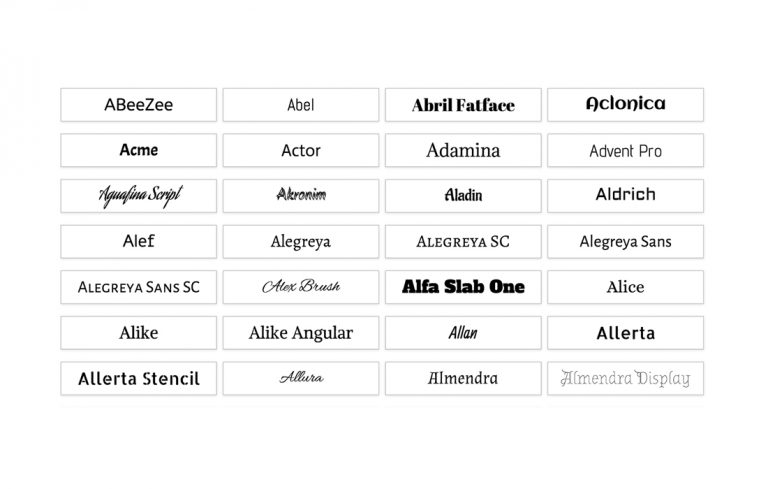Select the Alfa Slab One font

point(463,287)
